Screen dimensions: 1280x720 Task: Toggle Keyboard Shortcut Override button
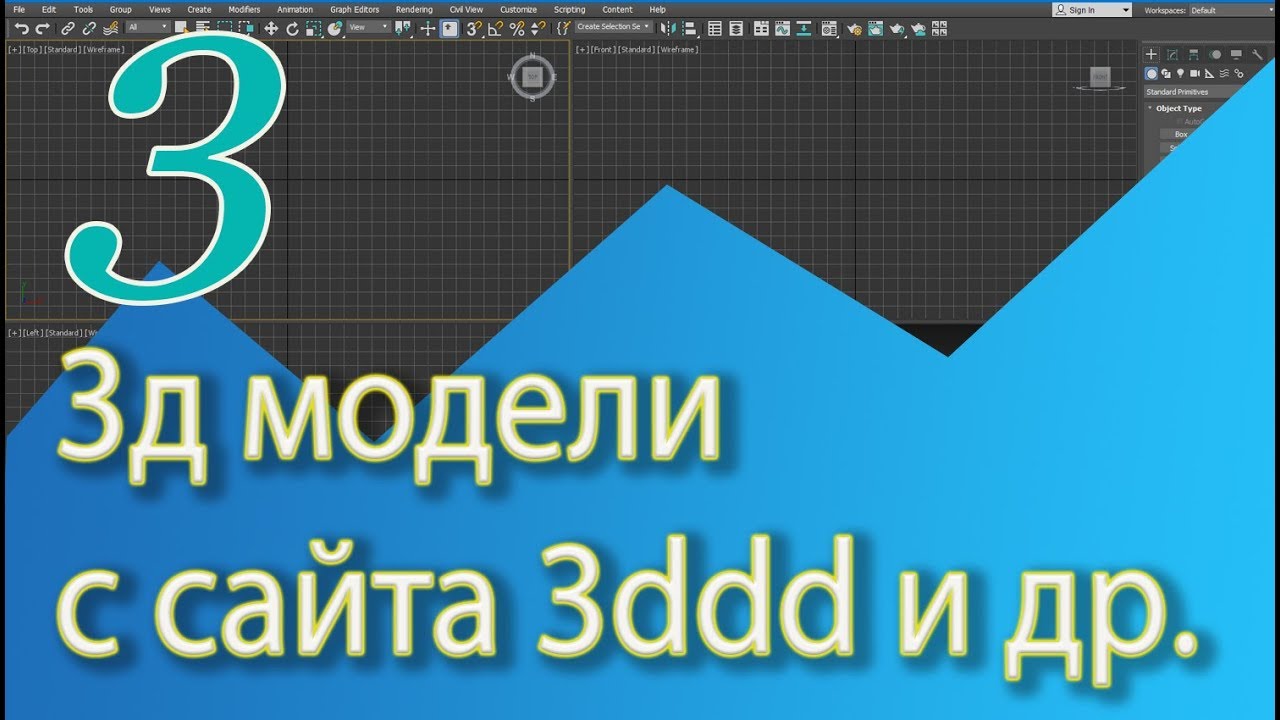click(x=450, y=28)
